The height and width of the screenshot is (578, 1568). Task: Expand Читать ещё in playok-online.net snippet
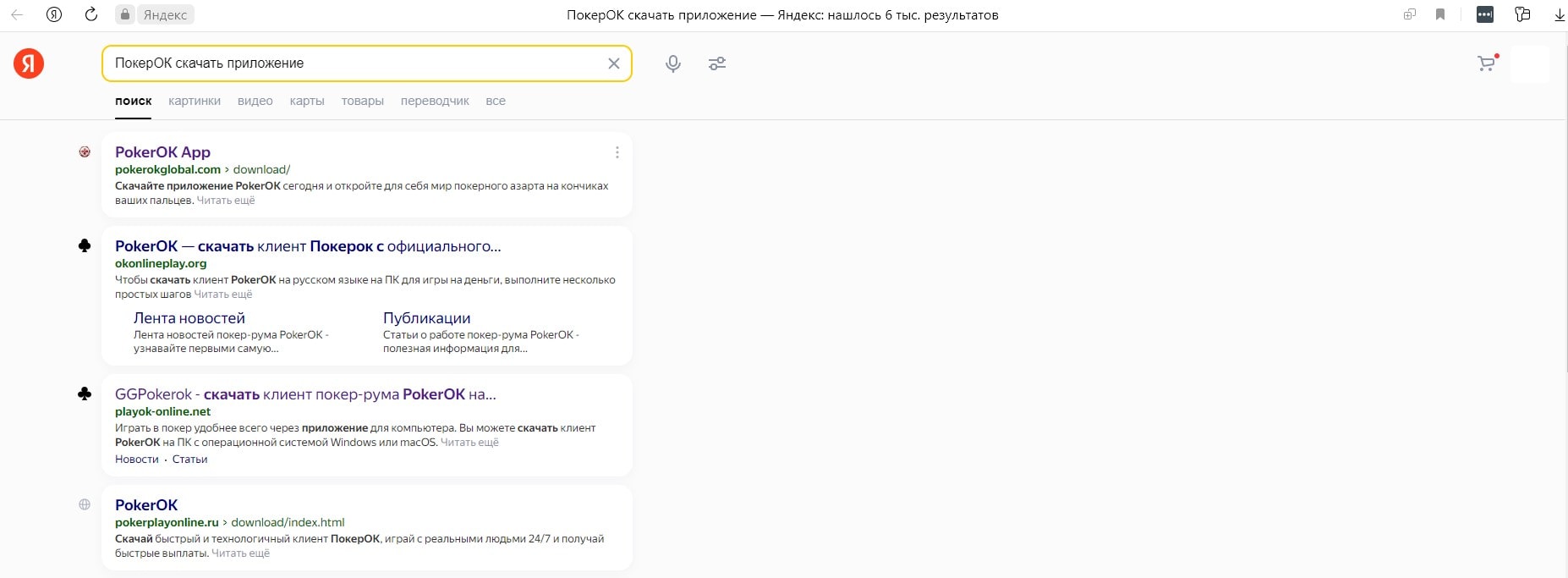tap(469, 443)
